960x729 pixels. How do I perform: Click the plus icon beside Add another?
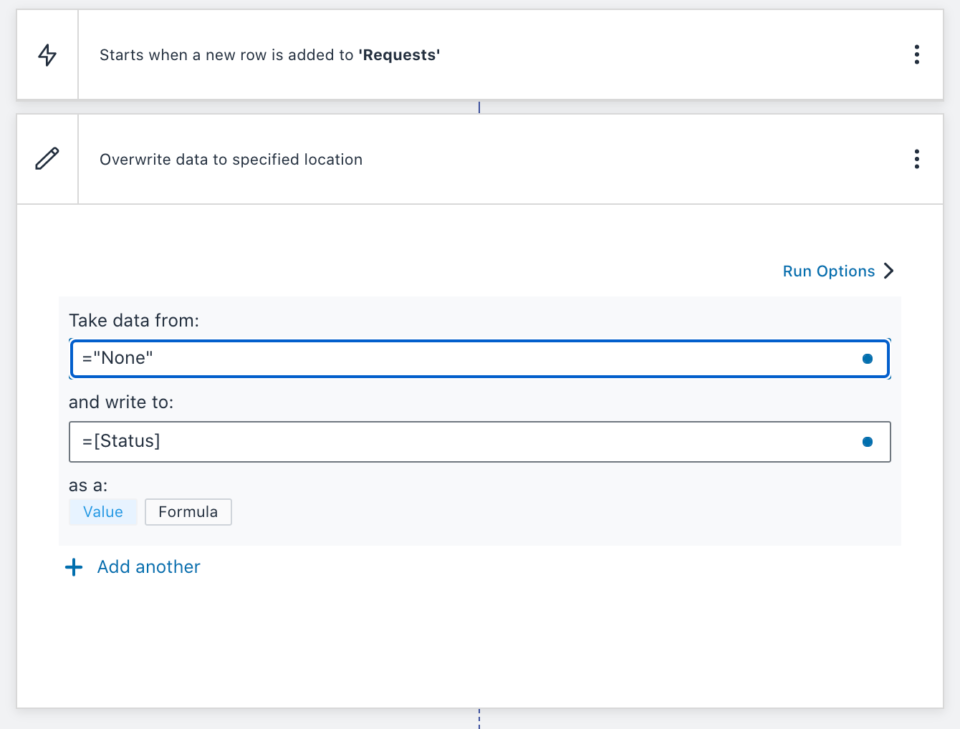point(74,567)
